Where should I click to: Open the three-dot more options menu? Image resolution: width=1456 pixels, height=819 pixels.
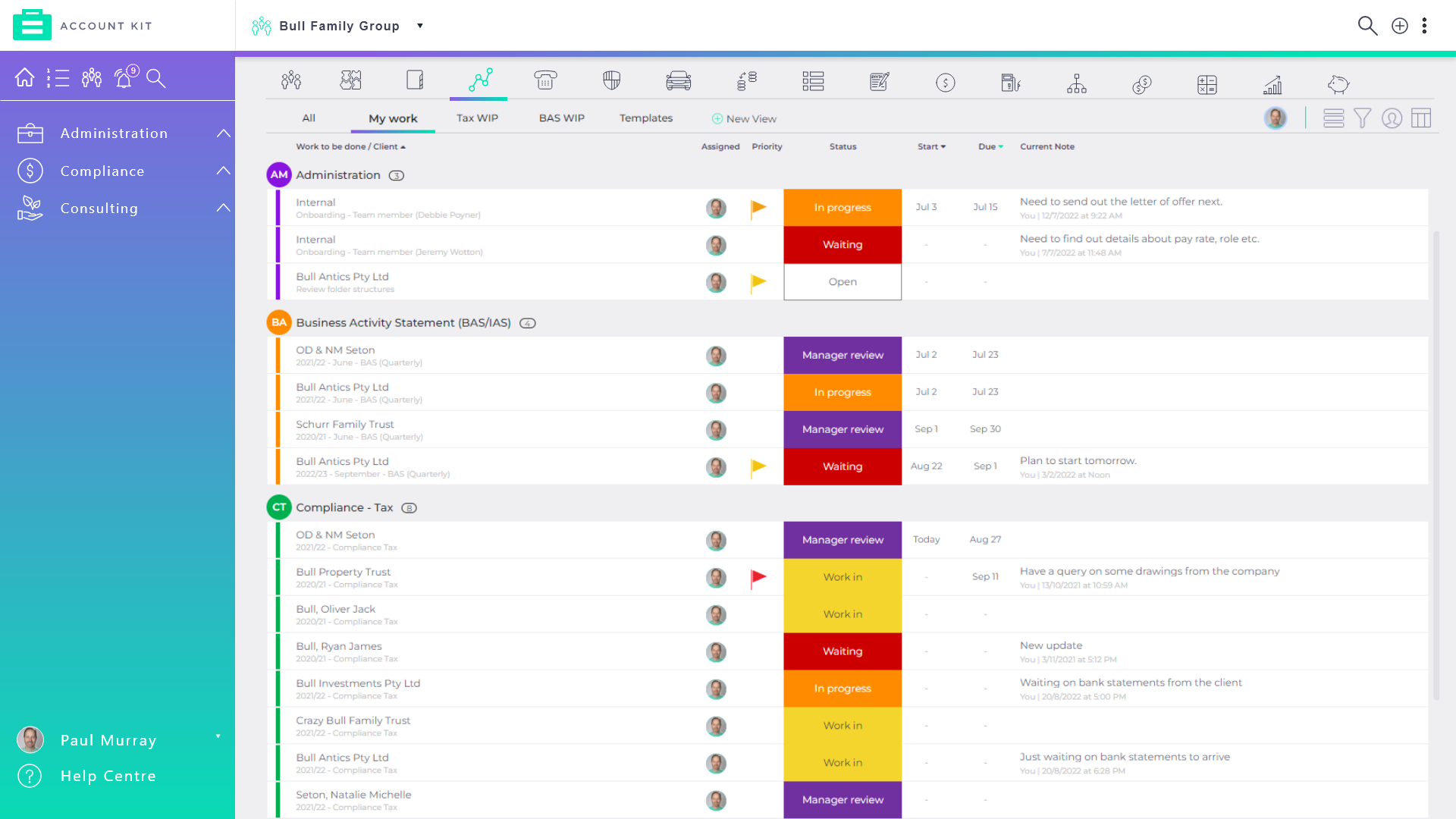(1425, 26)
